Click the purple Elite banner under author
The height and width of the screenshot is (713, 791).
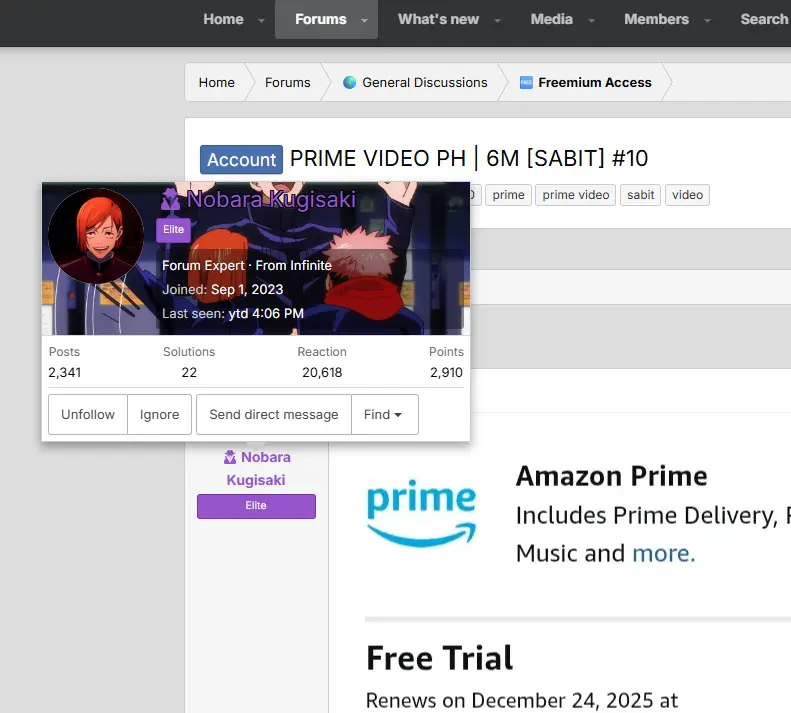click(x=256, y=506)
